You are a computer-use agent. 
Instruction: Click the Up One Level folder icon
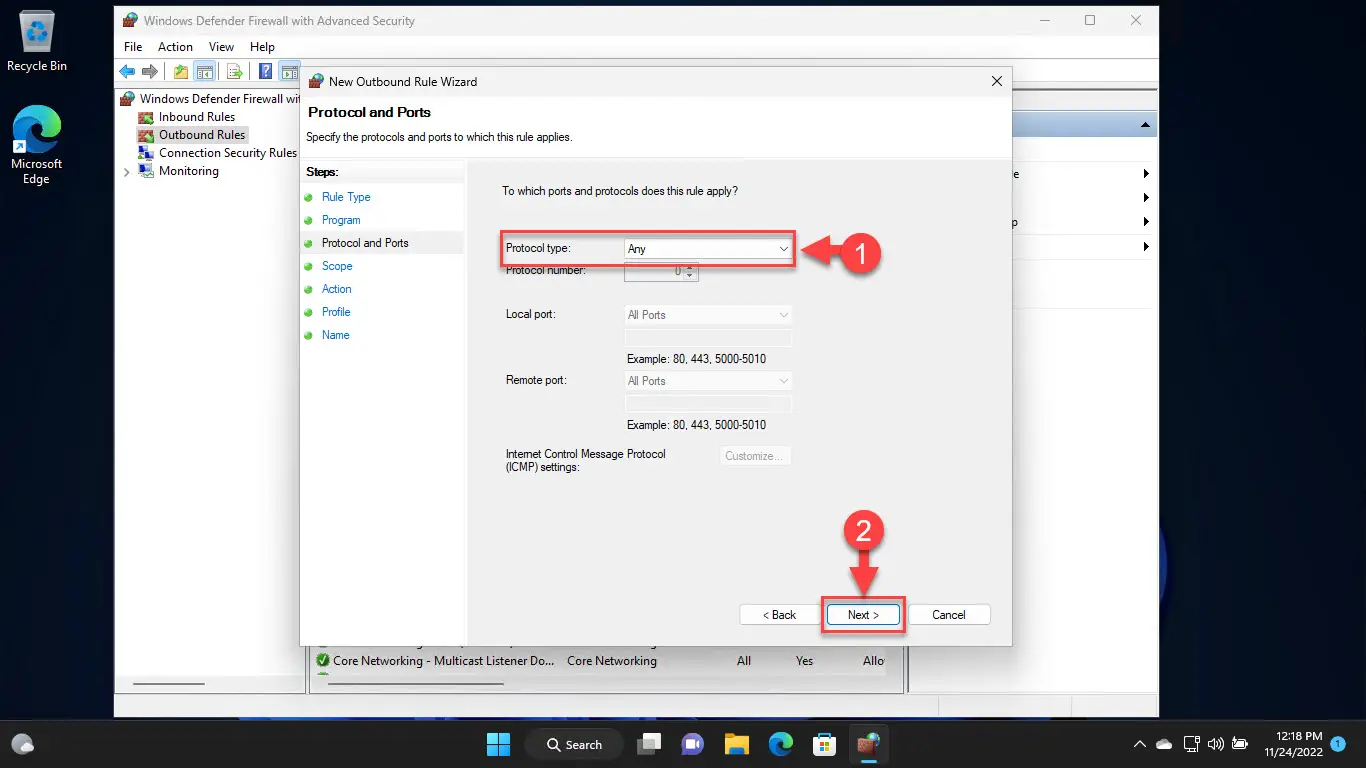click(181, 71)
